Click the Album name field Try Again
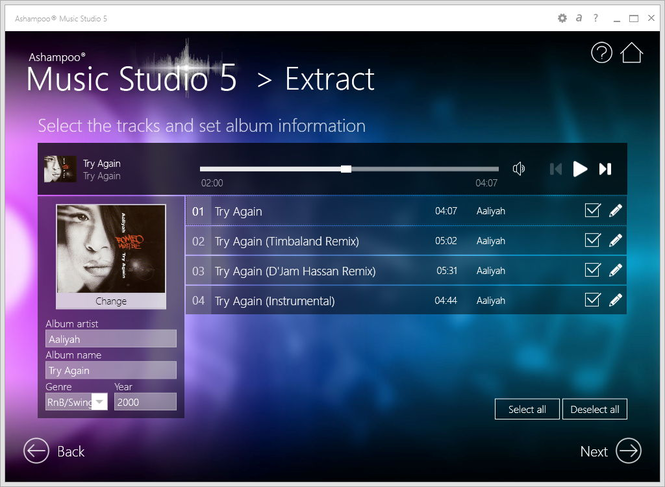This screenshot has width=665, height=487. (111, 370)
